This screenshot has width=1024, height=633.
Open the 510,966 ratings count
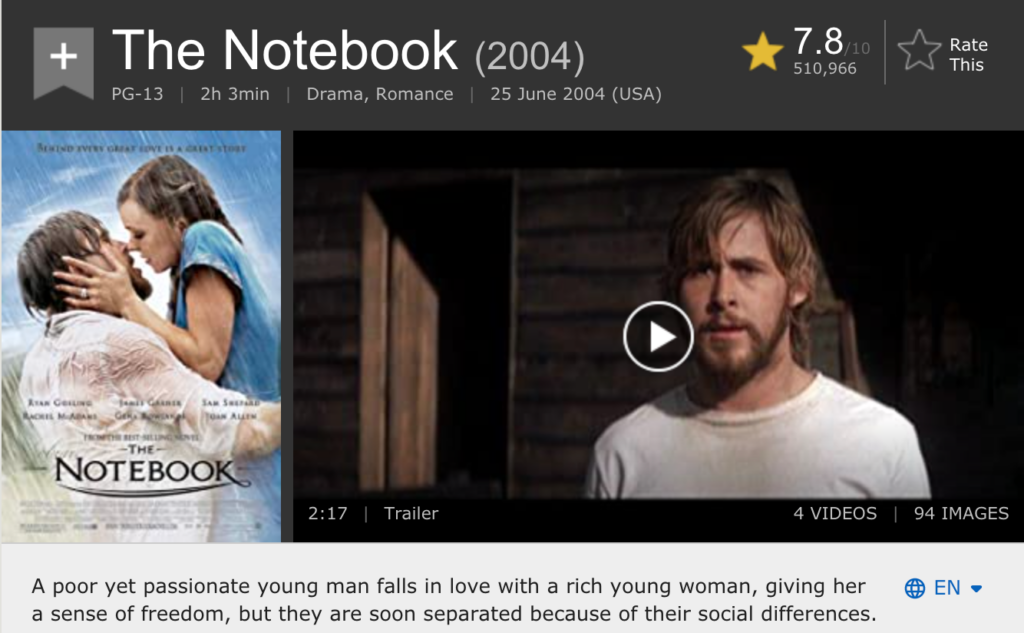tap(824, 68)
